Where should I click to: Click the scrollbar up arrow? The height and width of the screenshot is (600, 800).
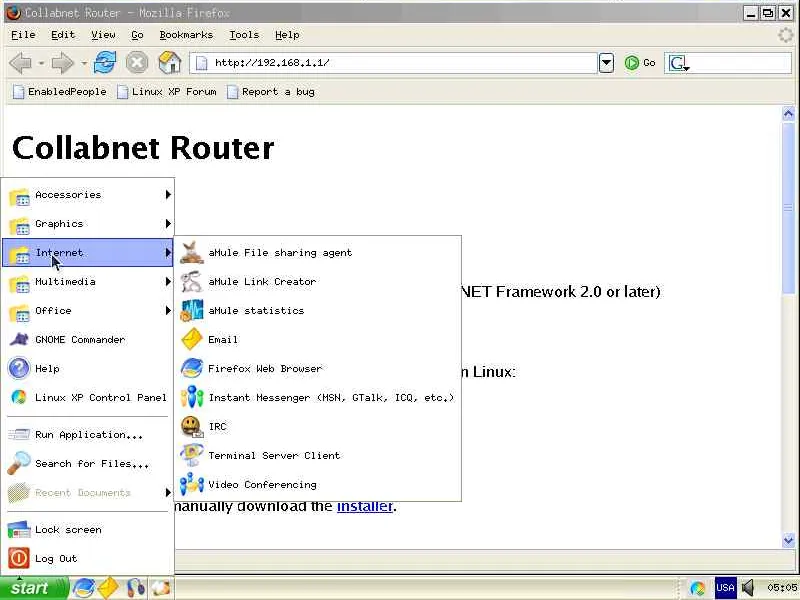click(788, 113)
